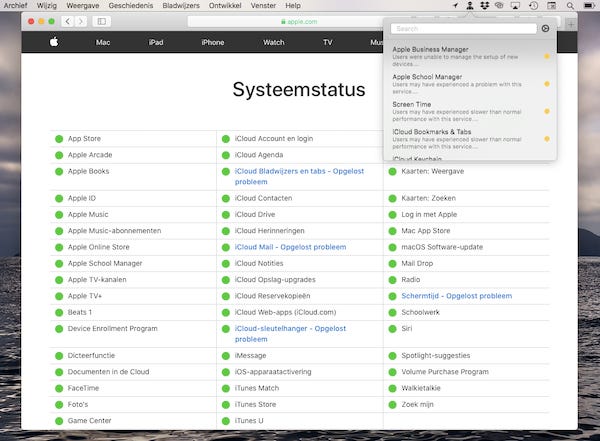
Task: Open the Ontwikkel menu
Action: (225, 5)
